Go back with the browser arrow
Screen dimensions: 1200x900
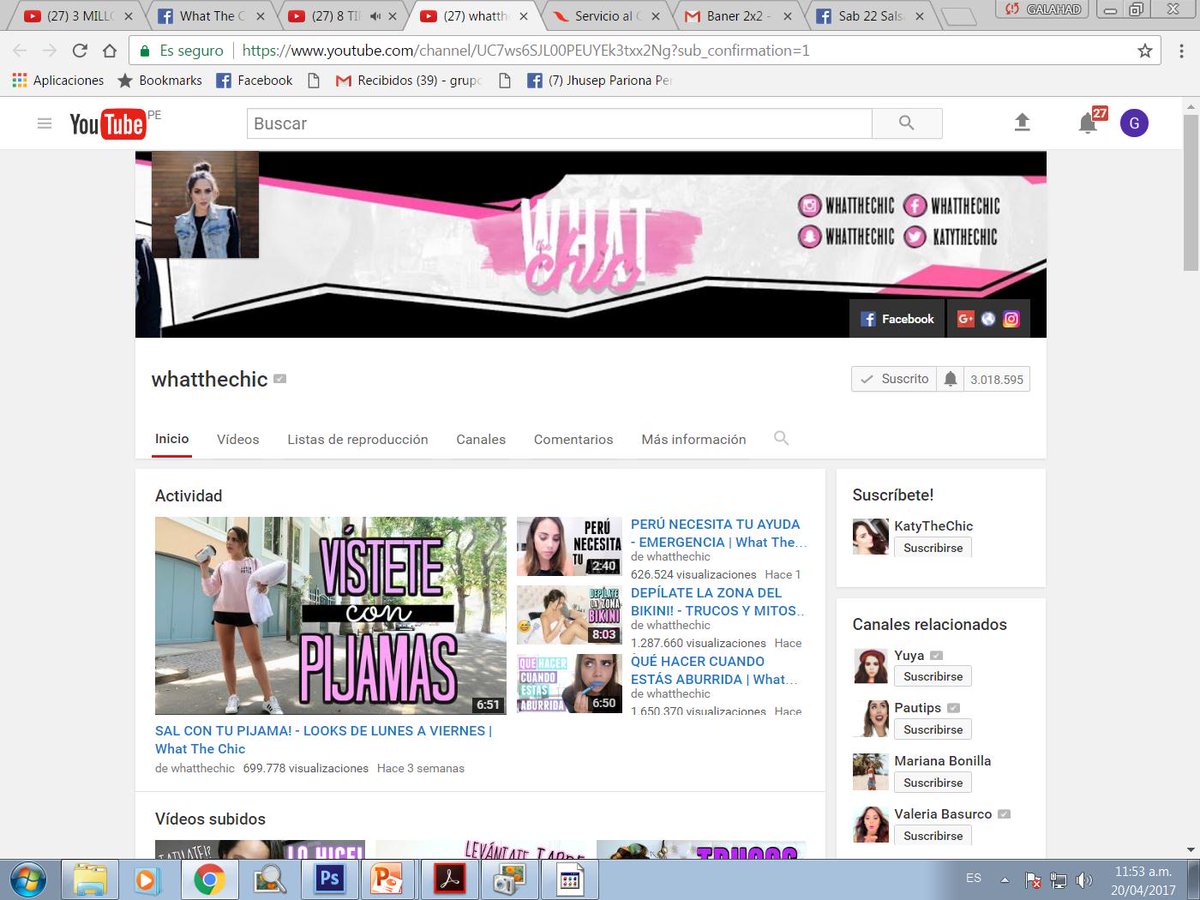click(20, 51)
